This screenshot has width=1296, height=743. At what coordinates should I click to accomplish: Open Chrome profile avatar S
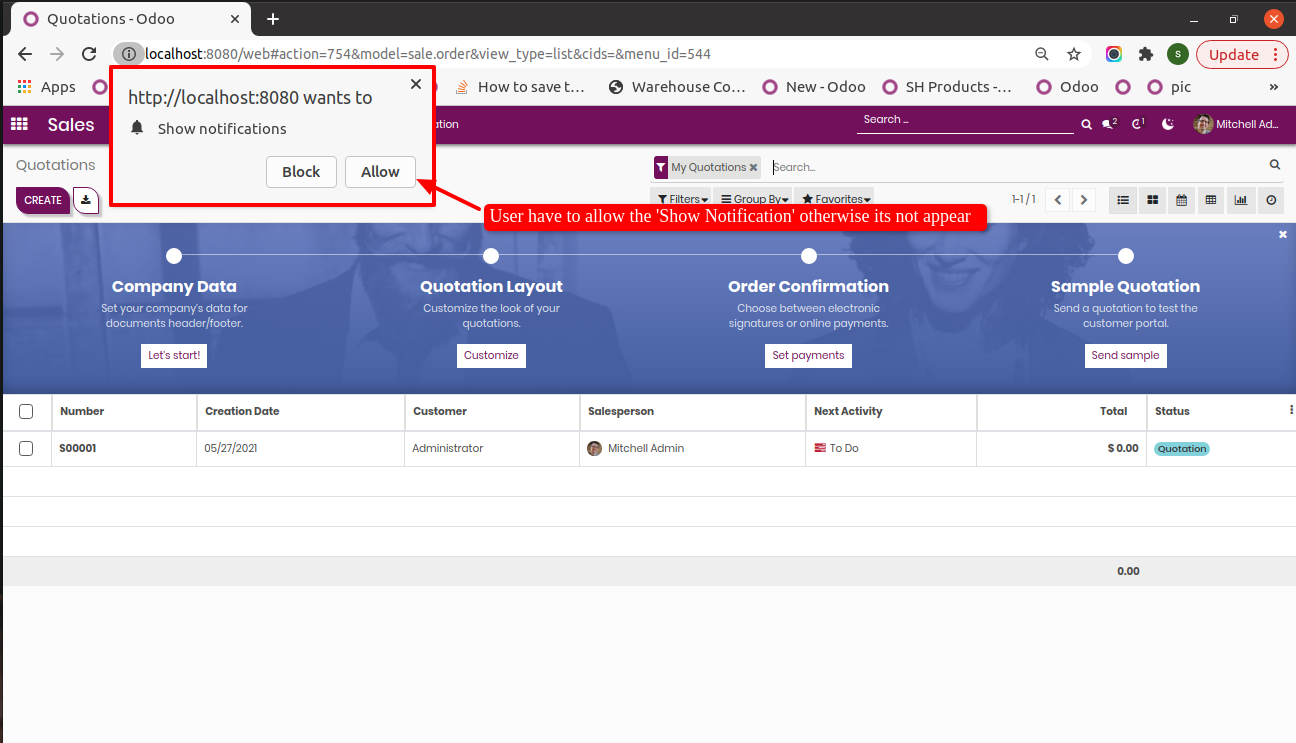click(x=1178, y=54)
